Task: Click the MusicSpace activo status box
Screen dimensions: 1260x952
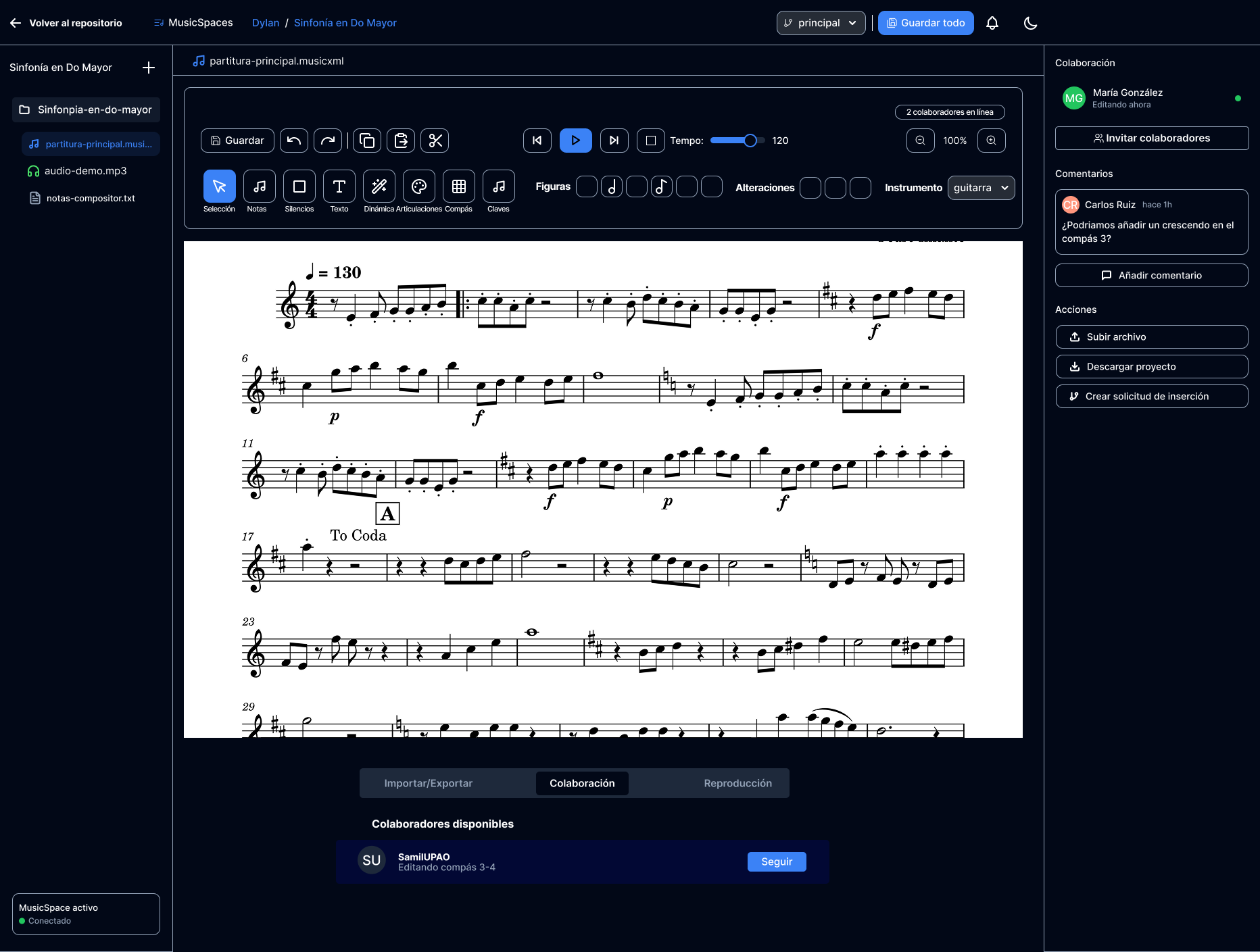Action: coord(86,914)
